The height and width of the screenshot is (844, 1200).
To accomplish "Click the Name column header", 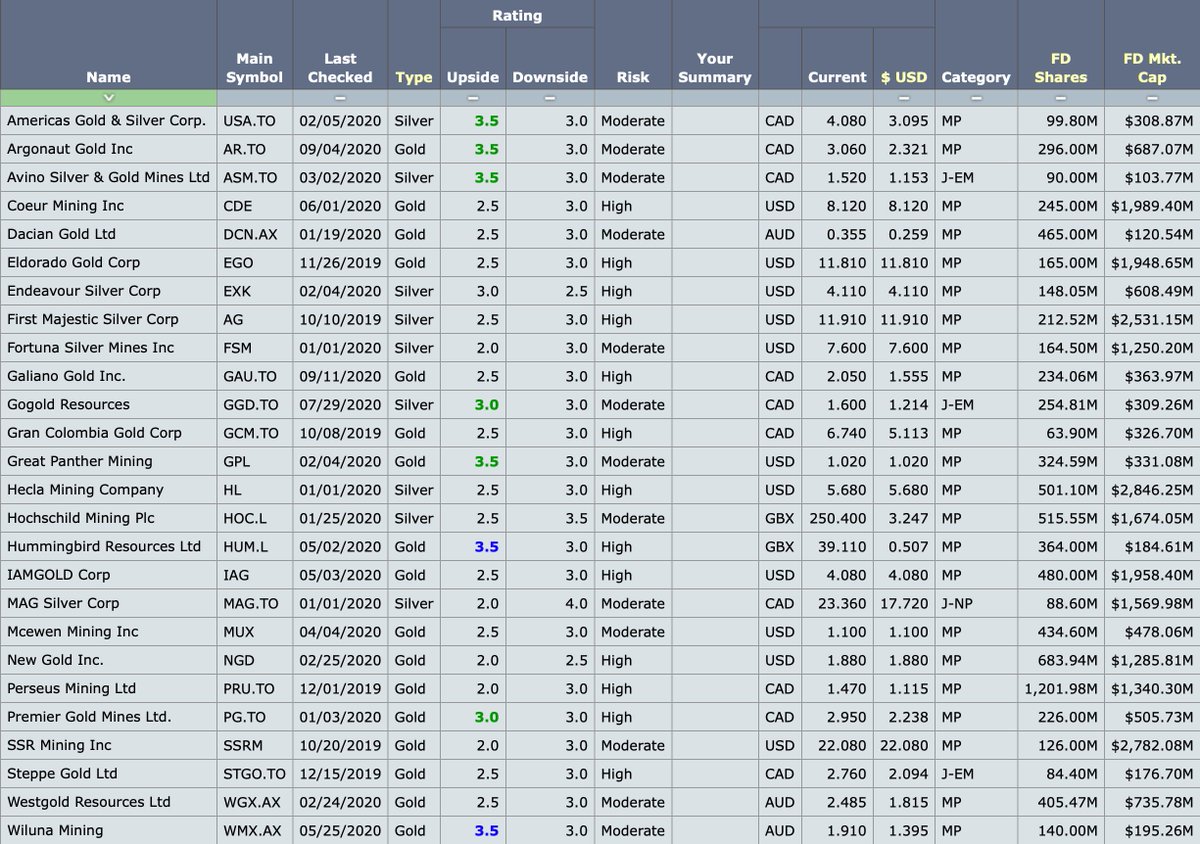I will (x=108, y=77).
